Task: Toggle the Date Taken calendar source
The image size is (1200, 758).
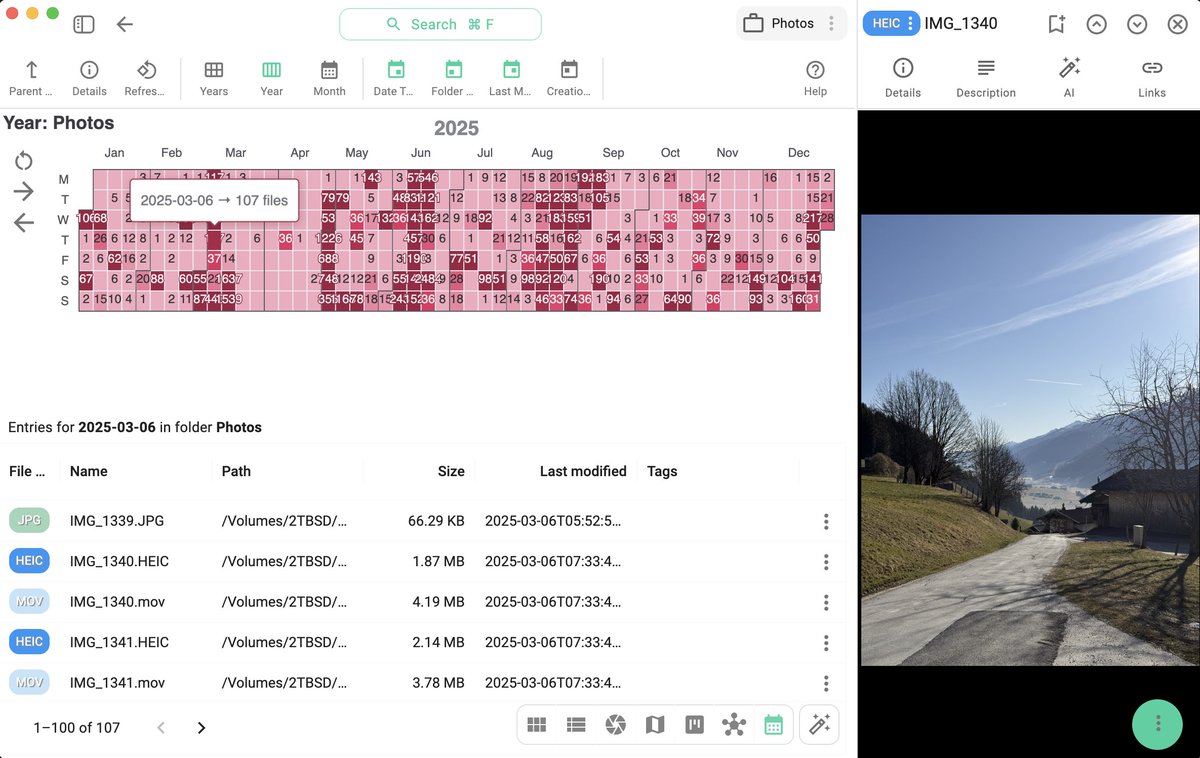Action: click(x=394, y=79)
